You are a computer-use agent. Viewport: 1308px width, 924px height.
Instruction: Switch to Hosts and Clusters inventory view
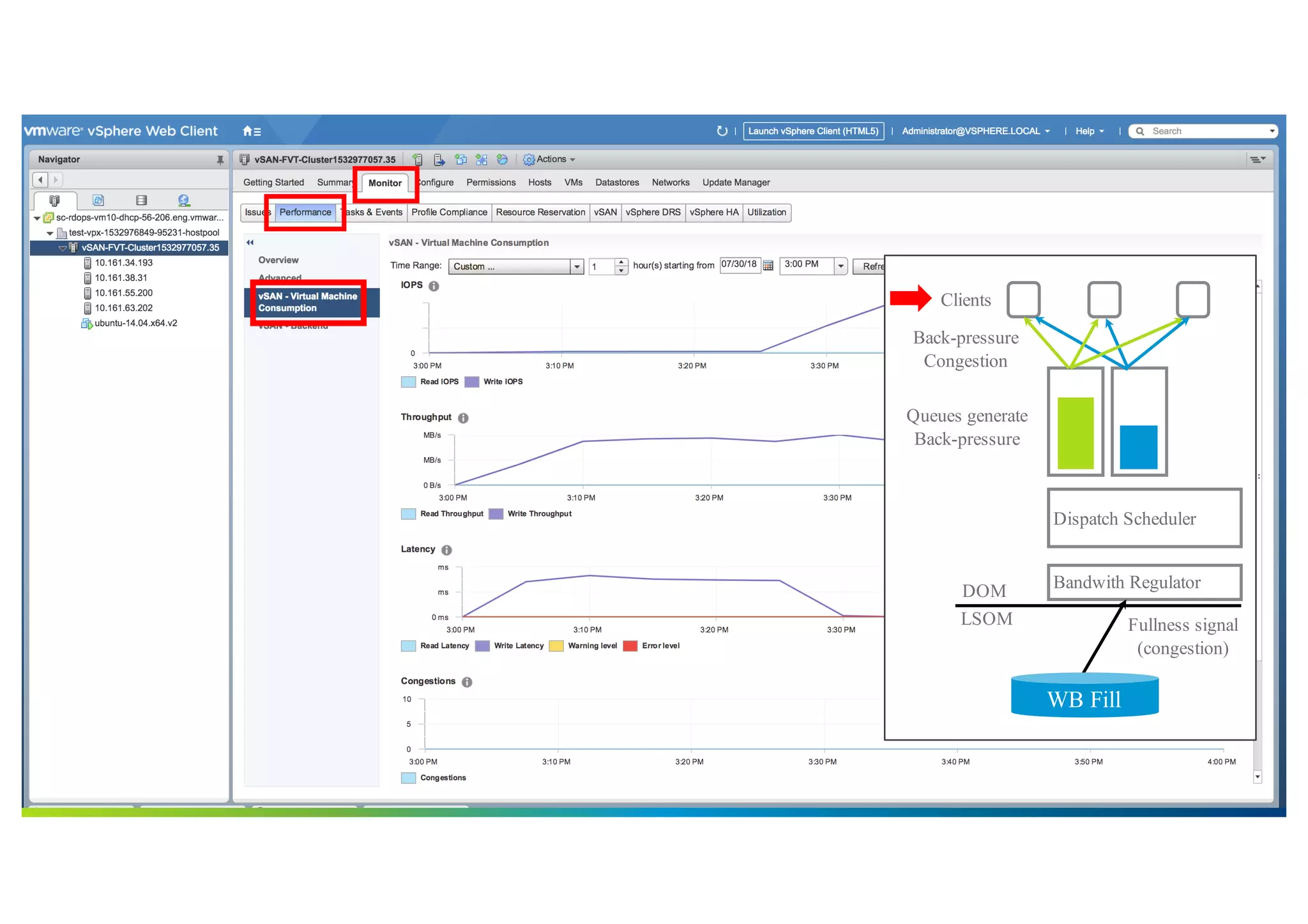pyautogui.click(x=54, y=201)
